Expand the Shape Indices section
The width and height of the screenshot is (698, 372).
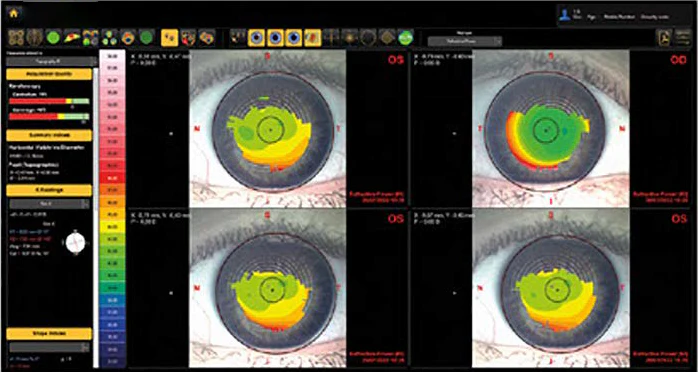pos(49,334)
